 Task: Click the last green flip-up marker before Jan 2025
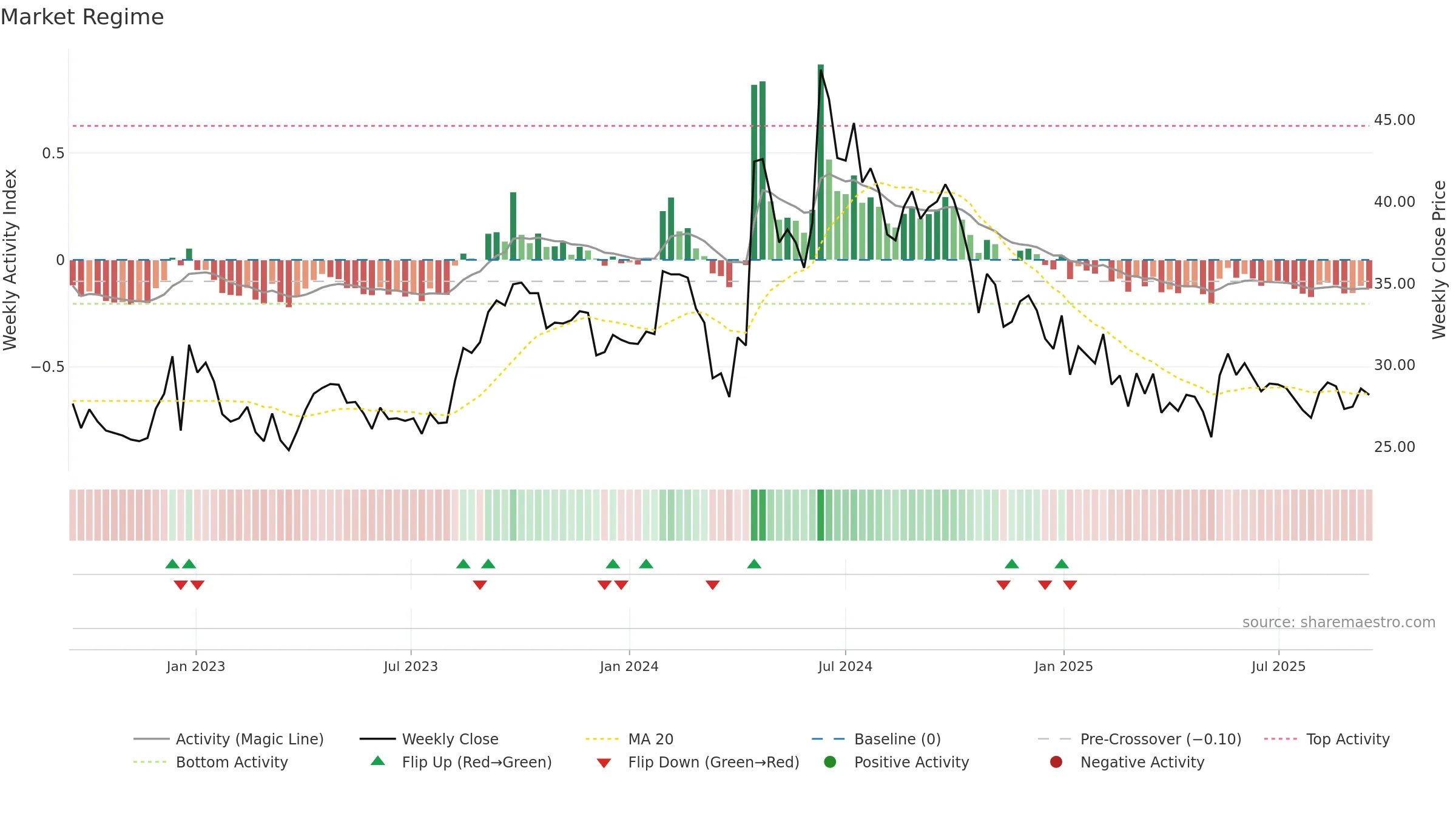[1062, 564]
